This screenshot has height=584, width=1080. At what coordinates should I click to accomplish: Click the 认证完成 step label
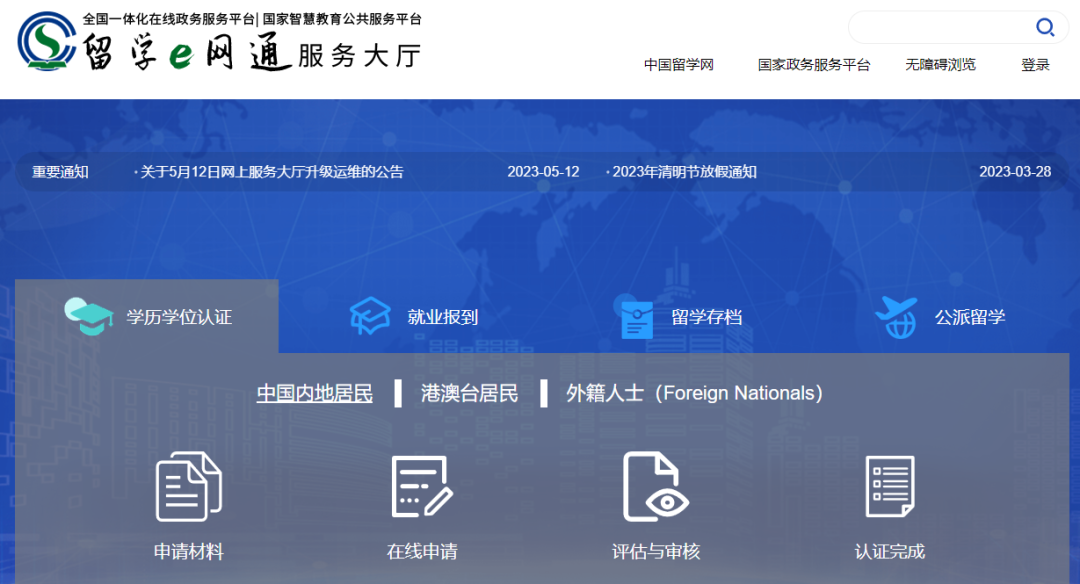pyautogui.click(x=890, y=551)
